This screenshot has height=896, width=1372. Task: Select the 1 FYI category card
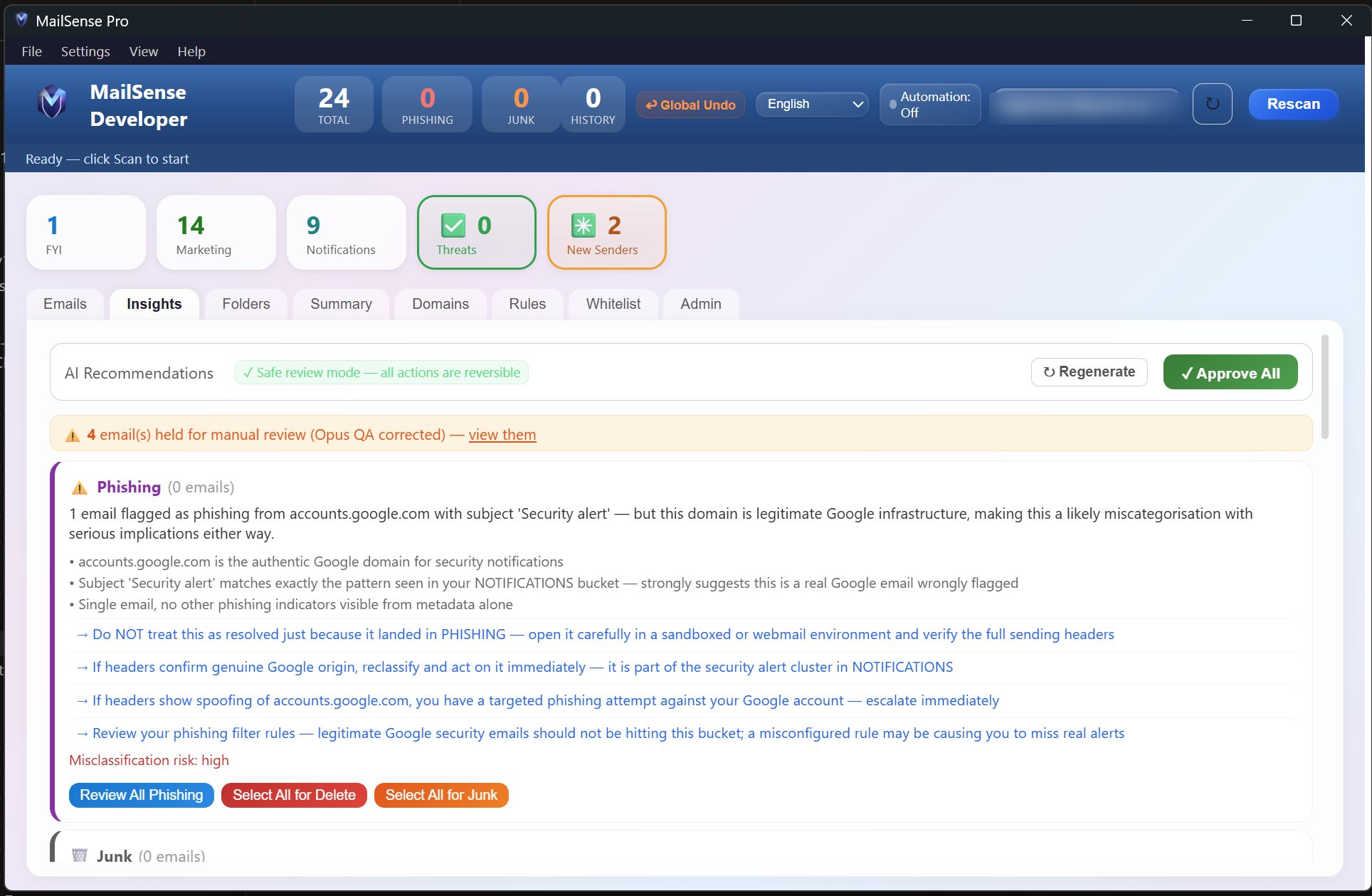[86, 233]
